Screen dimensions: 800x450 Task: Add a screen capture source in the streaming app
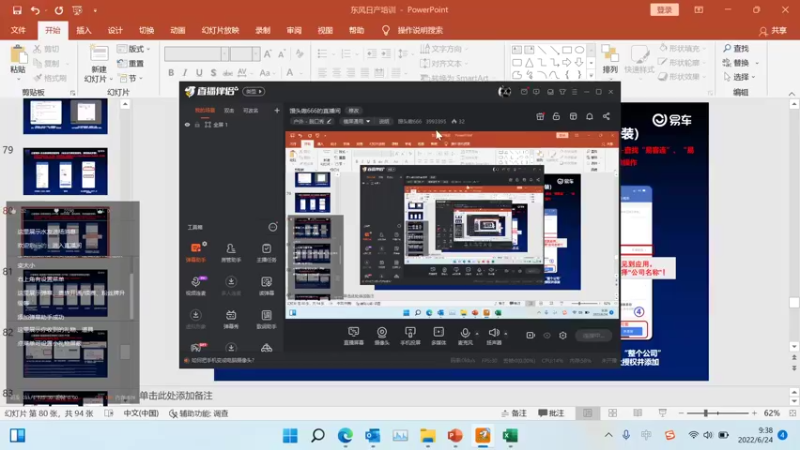click(353, 336)
